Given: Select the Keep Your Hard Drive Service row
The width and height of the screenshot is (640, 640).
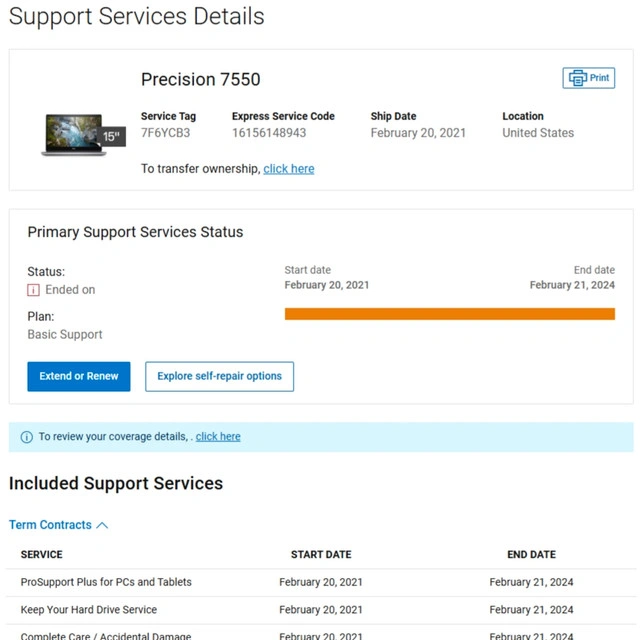Looking at the screenshot, I should click(x=89, y=610).
